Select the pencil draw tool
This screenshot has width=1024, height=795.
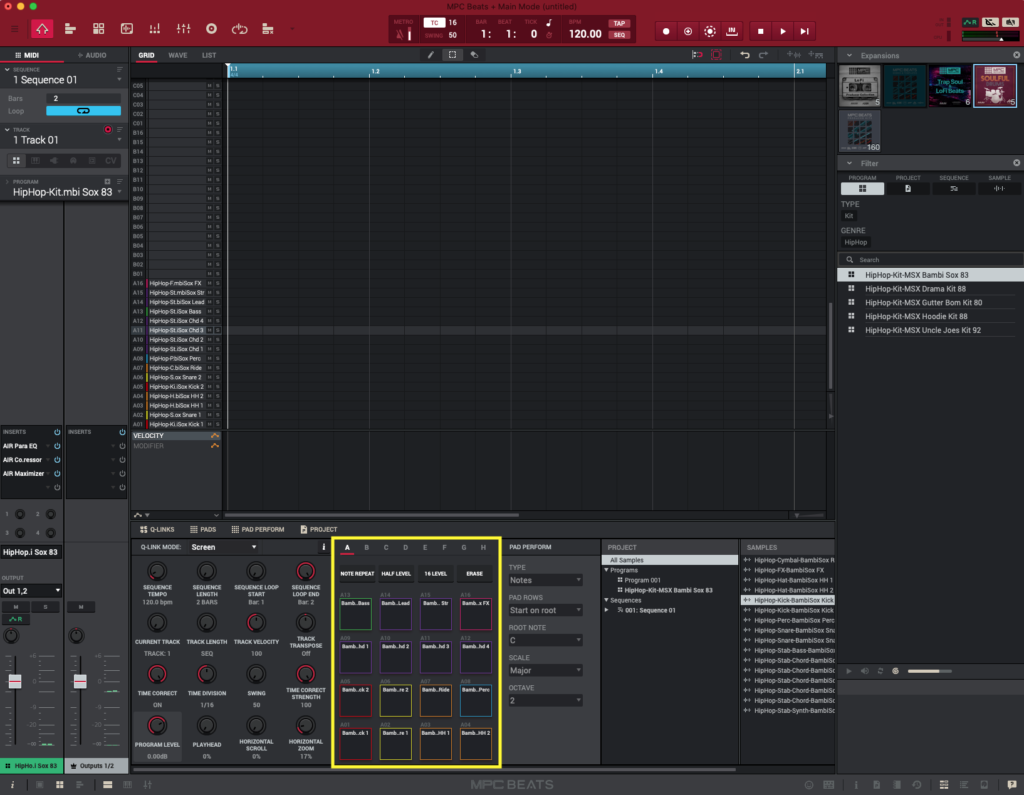430,55
